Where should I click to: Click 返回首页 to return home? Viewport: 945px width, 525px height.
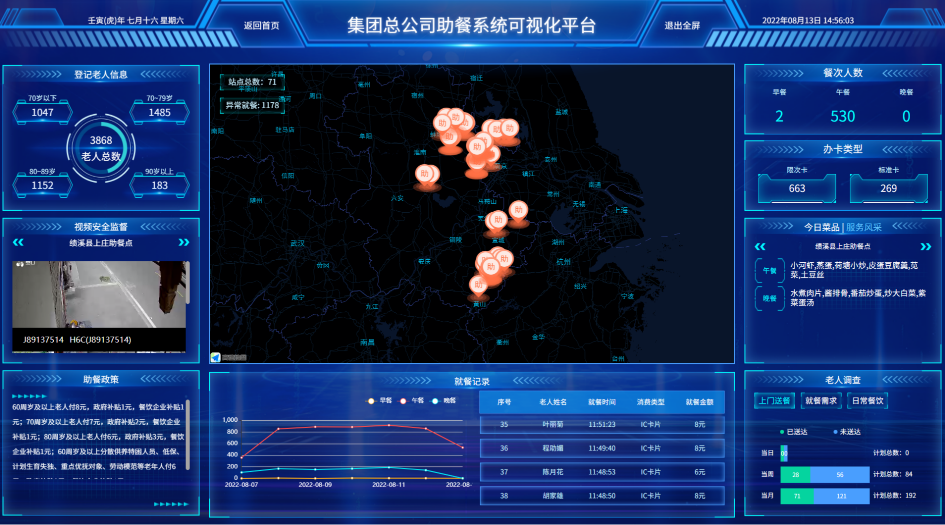click(x=262, y=25)
